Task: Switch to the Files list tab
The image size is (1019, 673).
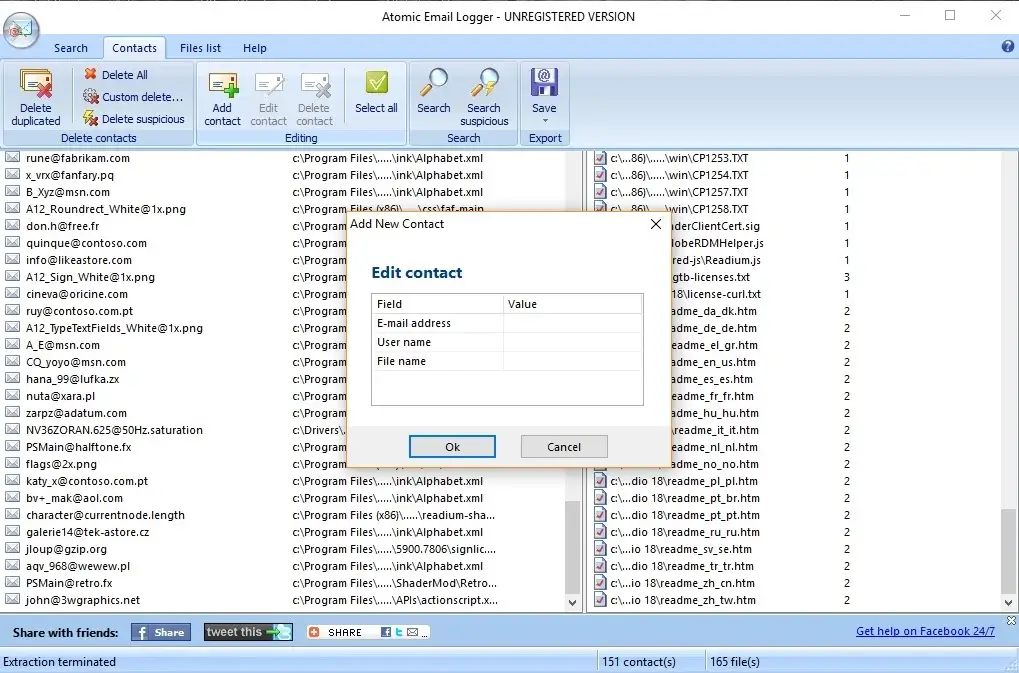Action: [199, 47]
